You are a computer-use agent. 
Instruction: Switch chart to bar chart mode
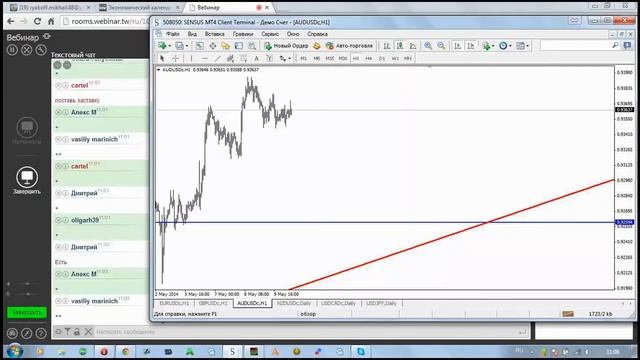(x=387, y=46)
